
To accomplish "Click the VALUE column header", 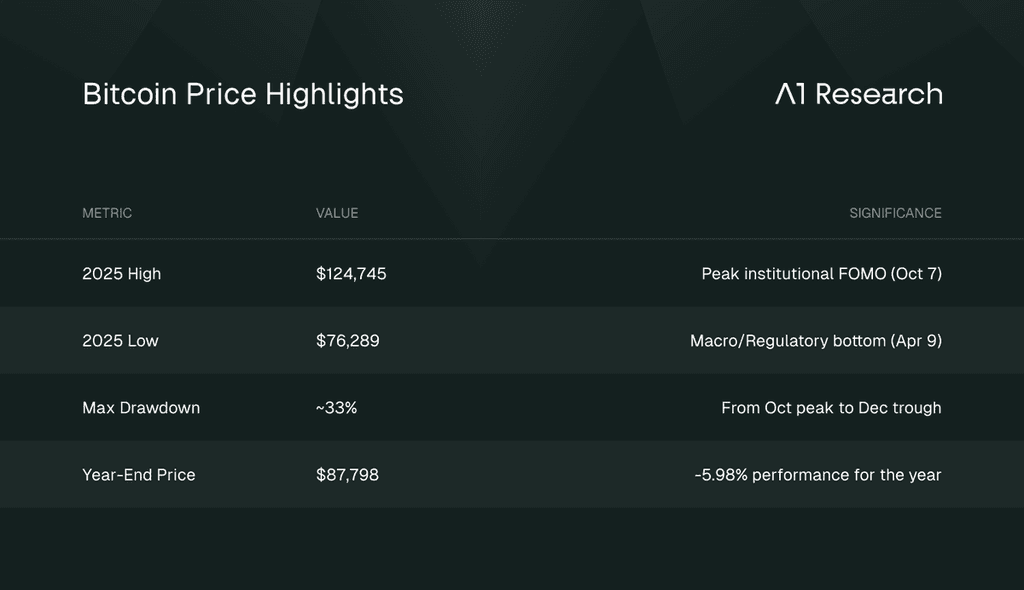I will pyautogui.click(x=337, y=213).
